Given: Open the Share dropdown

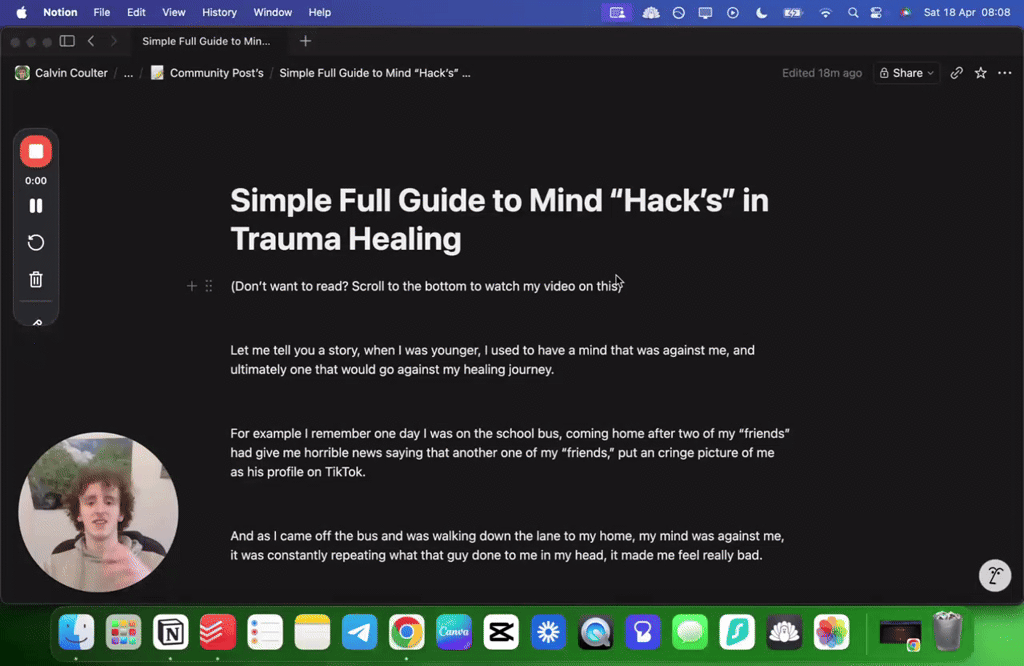Looking at the screenshot, I should pos(906,72).
